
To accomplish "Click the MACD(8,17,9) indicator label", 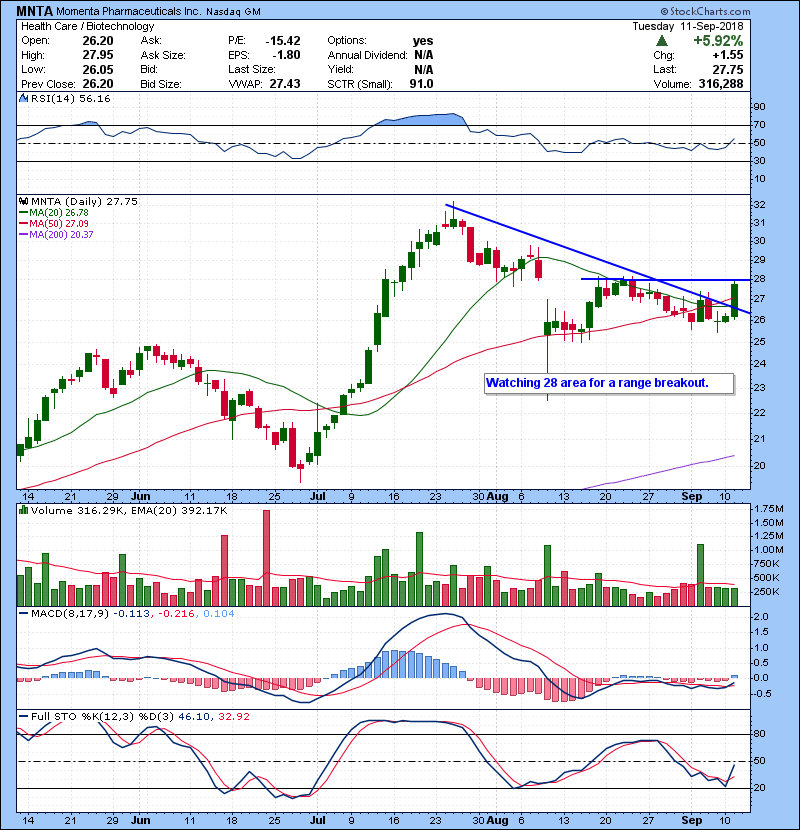I will (70, 614).
